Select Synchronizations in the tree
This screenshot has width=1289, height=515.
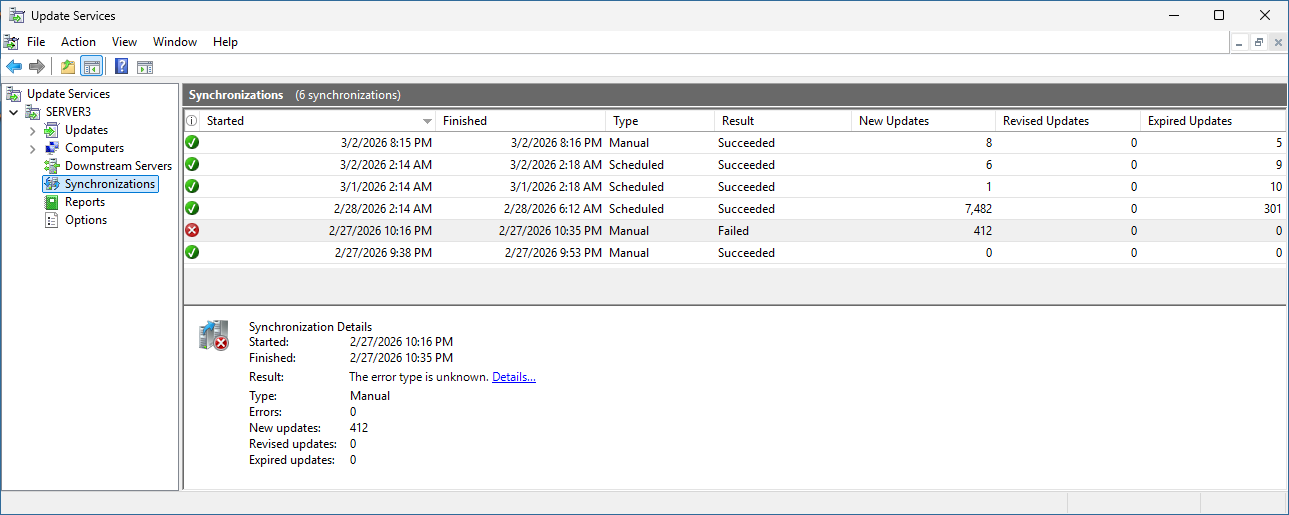(x=110, y=184)
